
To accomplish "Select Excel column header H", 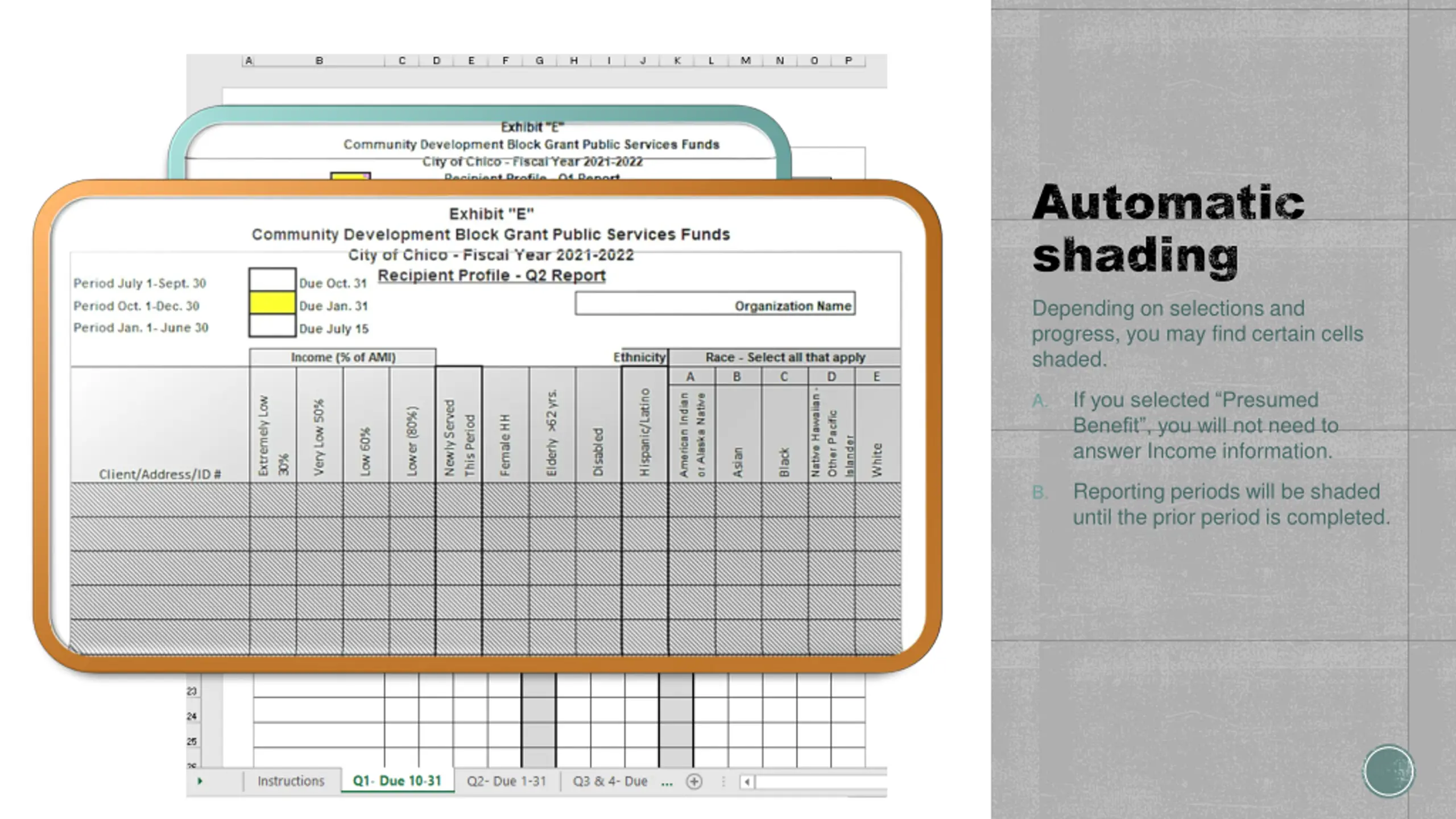I will click(x=574, y=60).
